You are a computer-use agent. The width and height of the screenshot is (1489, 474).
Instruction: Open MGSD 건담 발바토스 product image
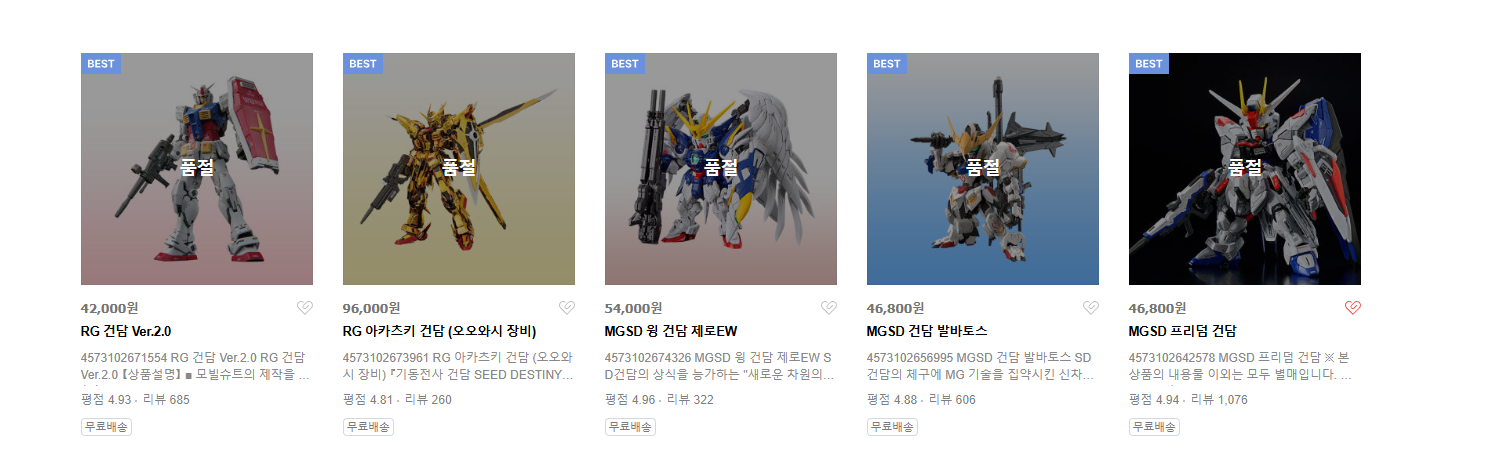coord(983,169)
